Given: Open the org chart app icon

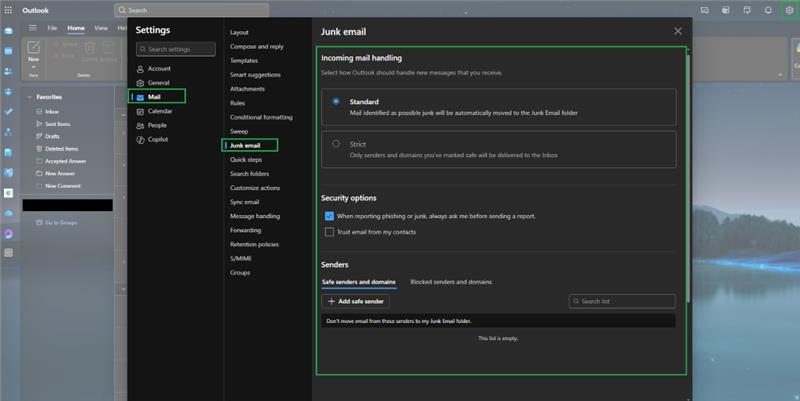Looking at the screenshot, I should [x=8, y=132].
